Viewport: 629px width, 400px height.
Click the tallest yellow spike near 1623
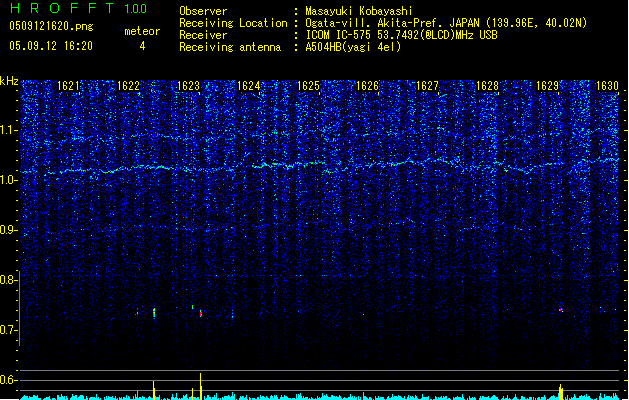coord(201,384)
